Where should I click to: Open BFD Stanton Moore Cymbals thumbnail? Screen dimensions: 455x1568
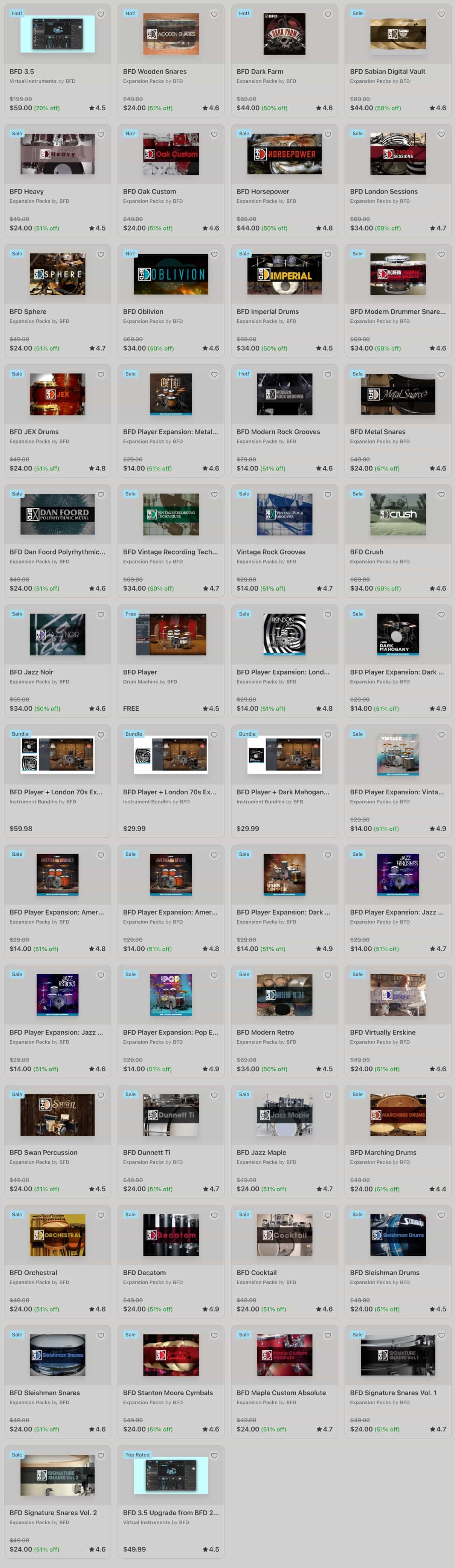(x=171, y=1355)
